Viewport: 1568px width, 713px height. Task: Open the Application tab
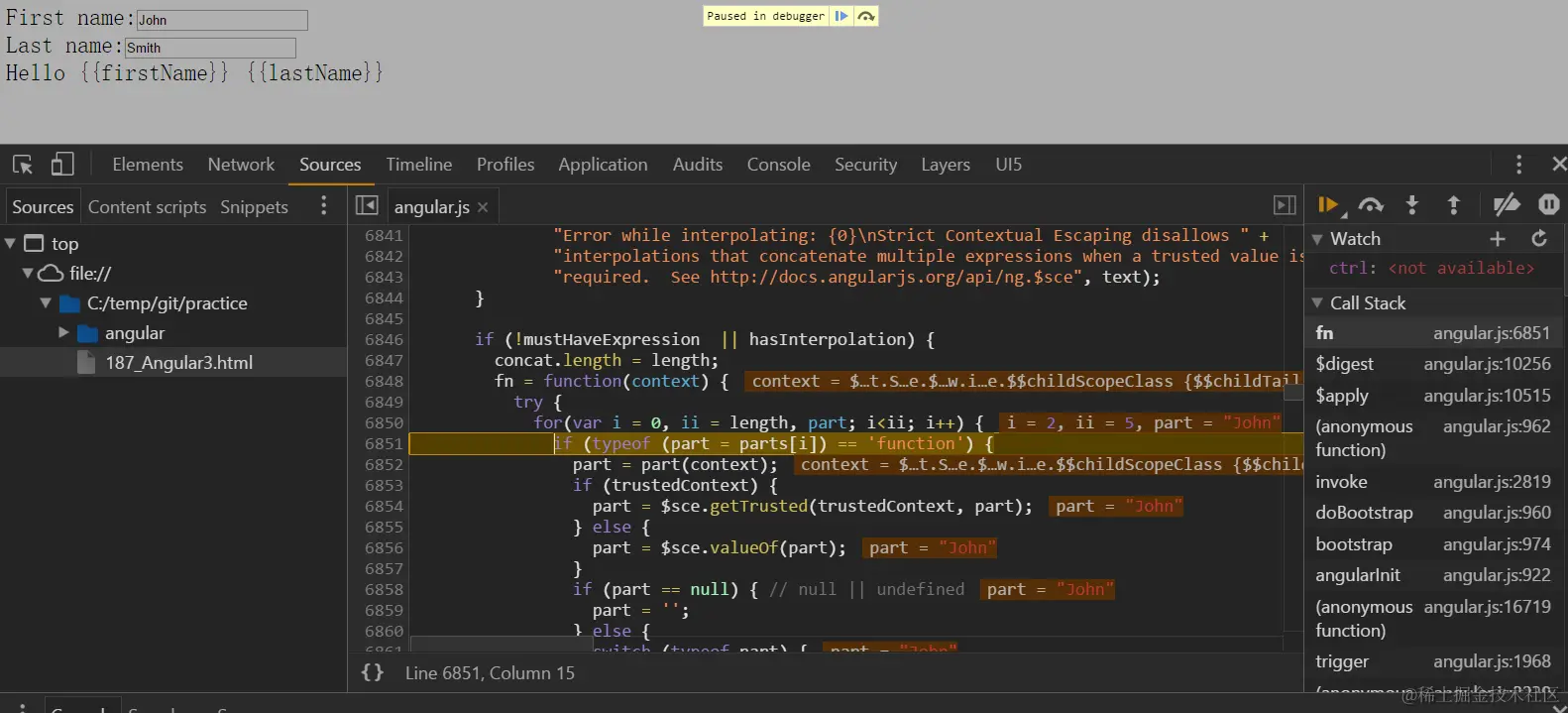tap(603, 165)
